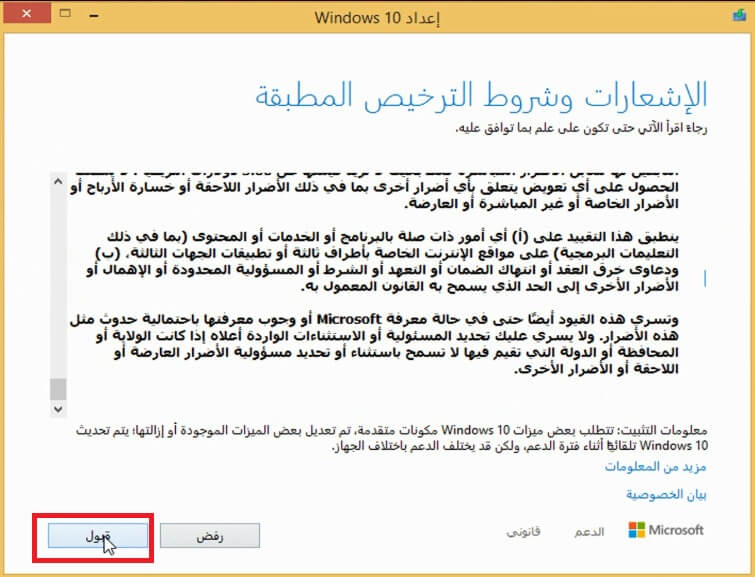Click the license text scrollbar thumb

tap(58, 389)
